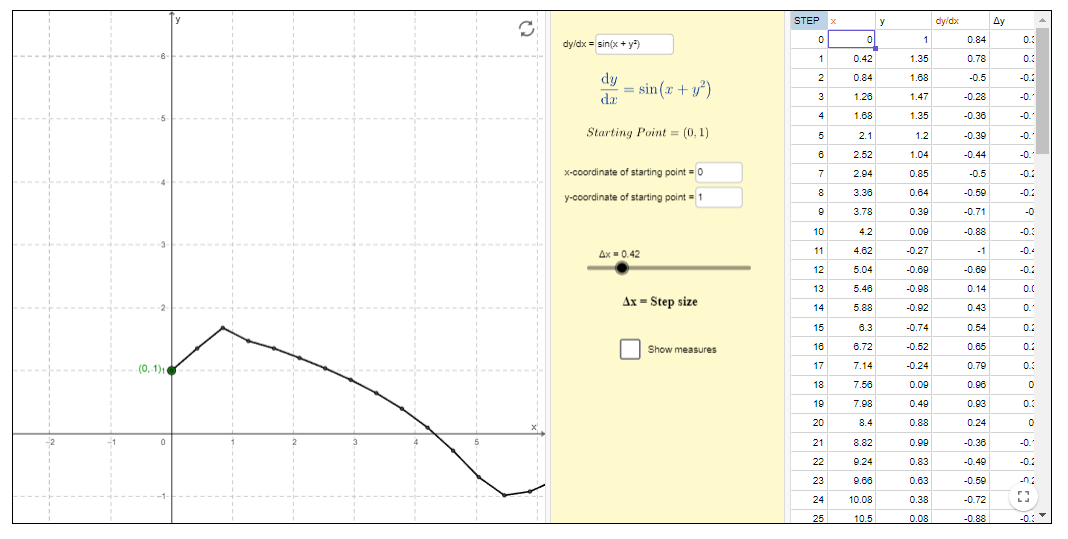
Task: Click dy/dx value 0.96 in step 18
Action: click(x=960, y=384)
